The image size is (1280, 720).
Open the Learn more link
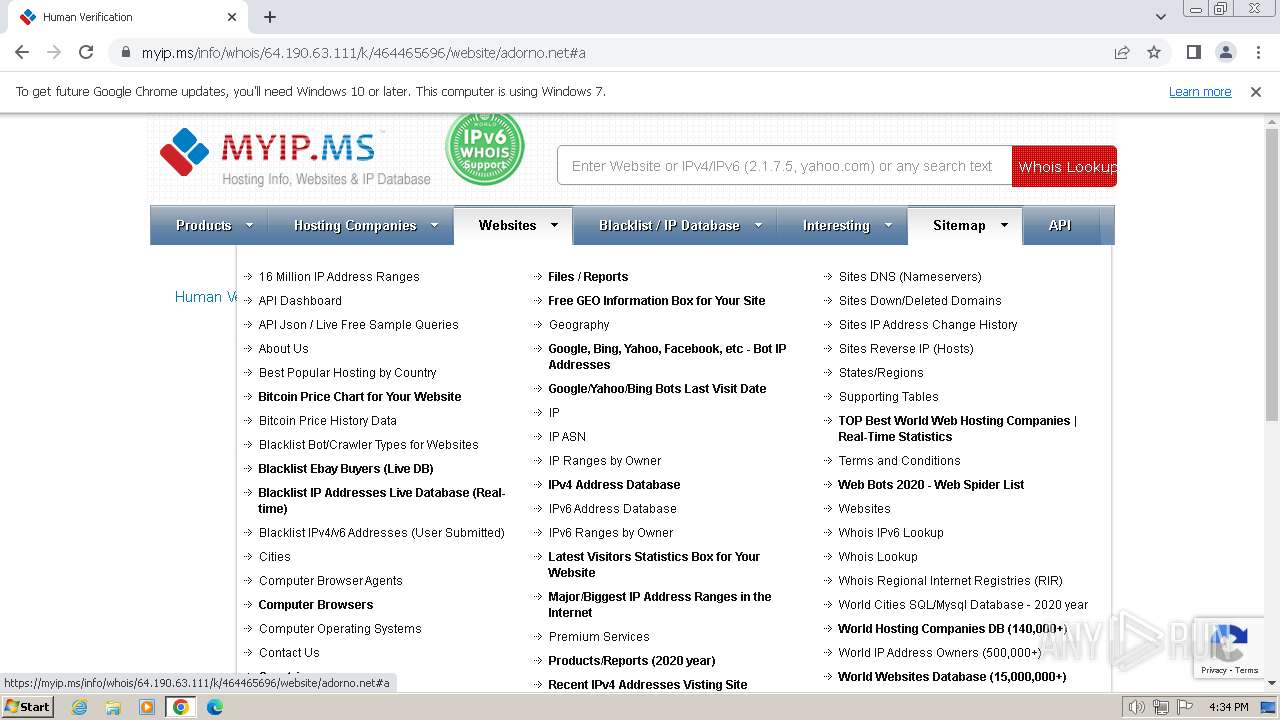[1200, 92]
